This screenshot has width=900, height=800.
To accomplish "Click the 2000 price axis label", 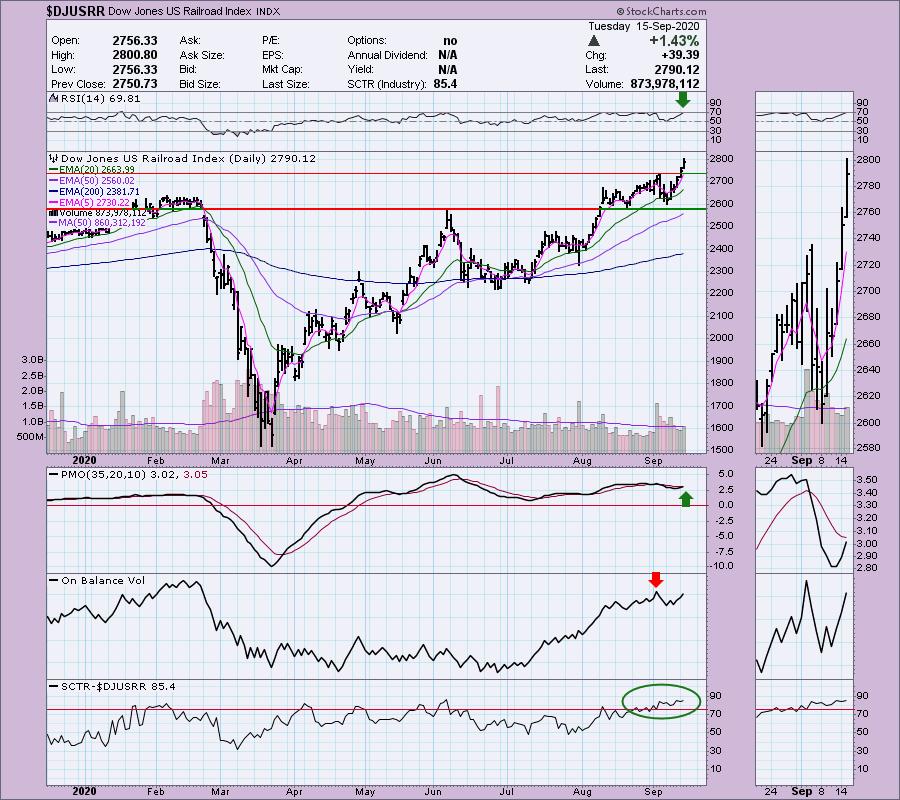I will coord(722,337).
